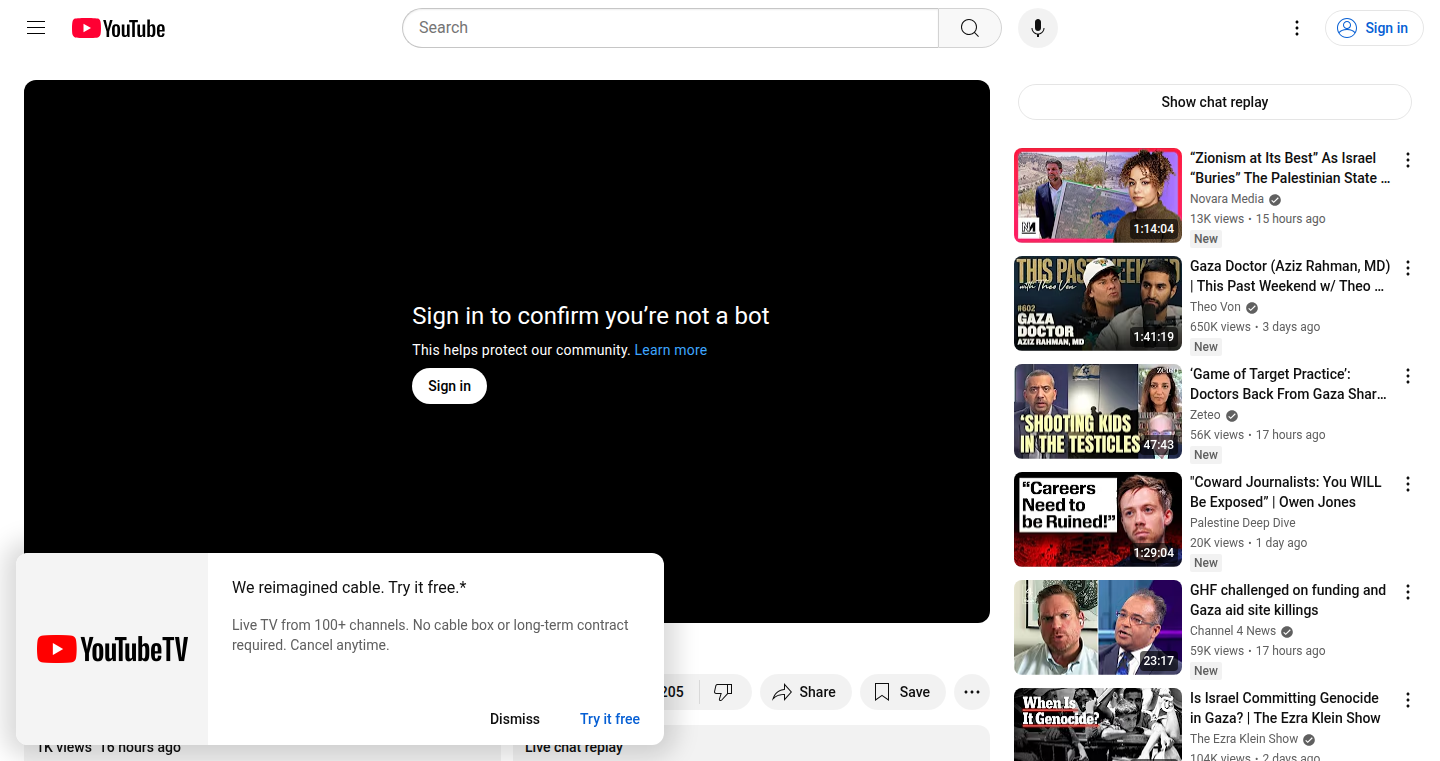Click title "Zionism at Its Best" As Israel
Image resolution: width=1440 pixels, height=761 pixels.
pyautogui.click(x=1290, y=168)
